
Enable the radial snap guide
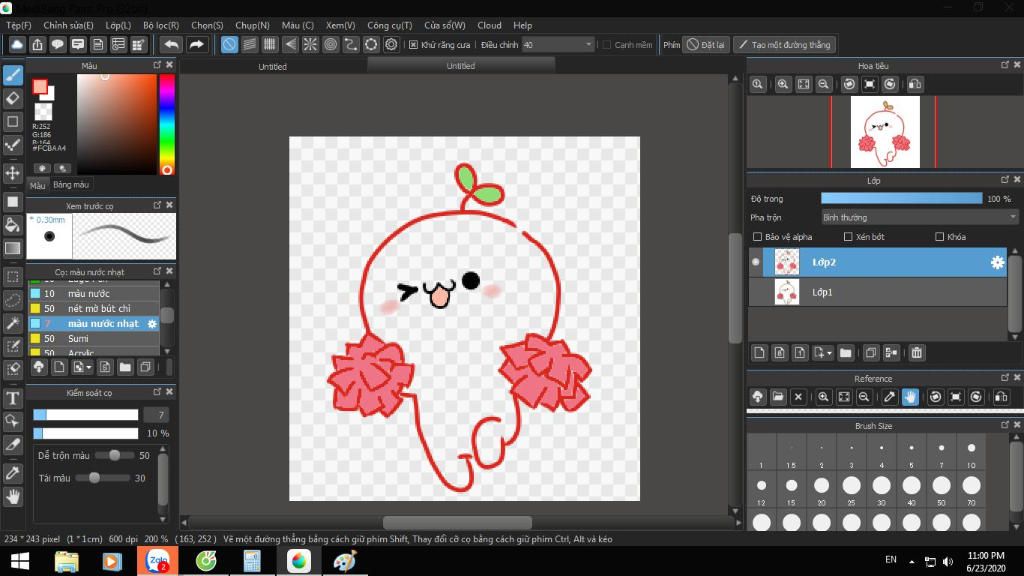click(x=310, y=44)
